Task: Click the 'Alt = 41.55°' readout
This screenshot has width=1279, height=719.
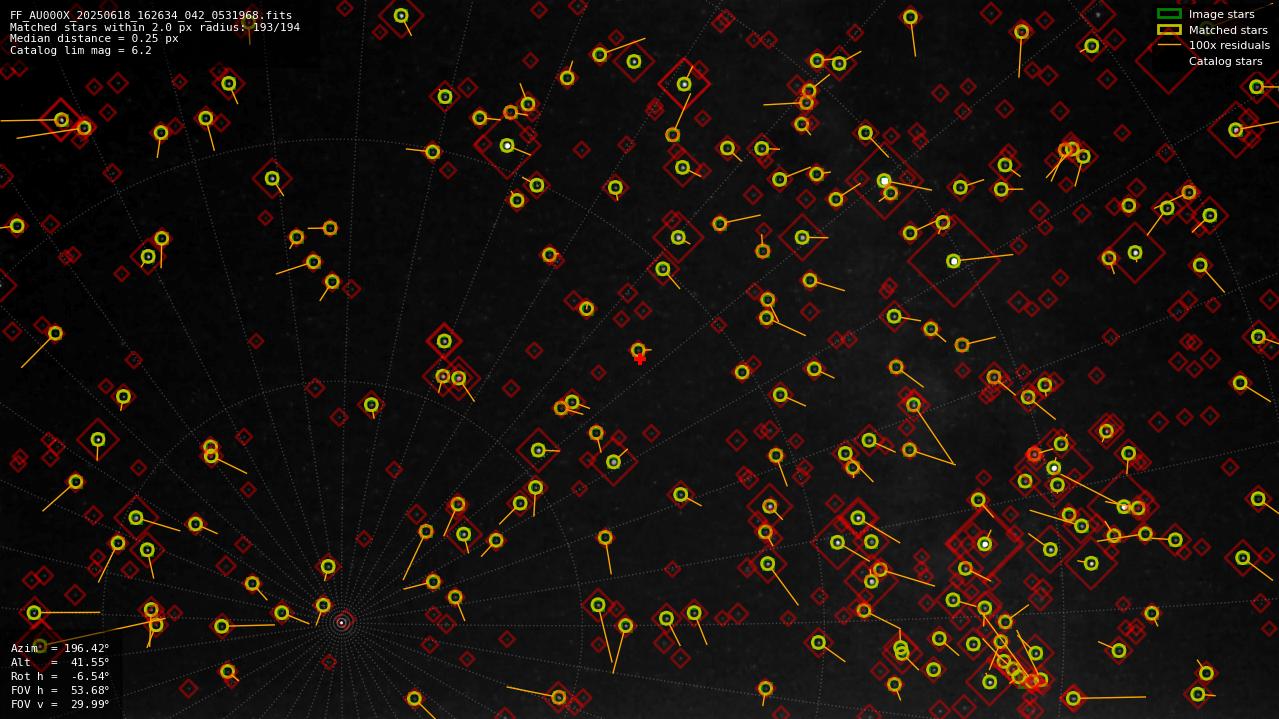Action: pyautogui.click(x=60, y=662)
